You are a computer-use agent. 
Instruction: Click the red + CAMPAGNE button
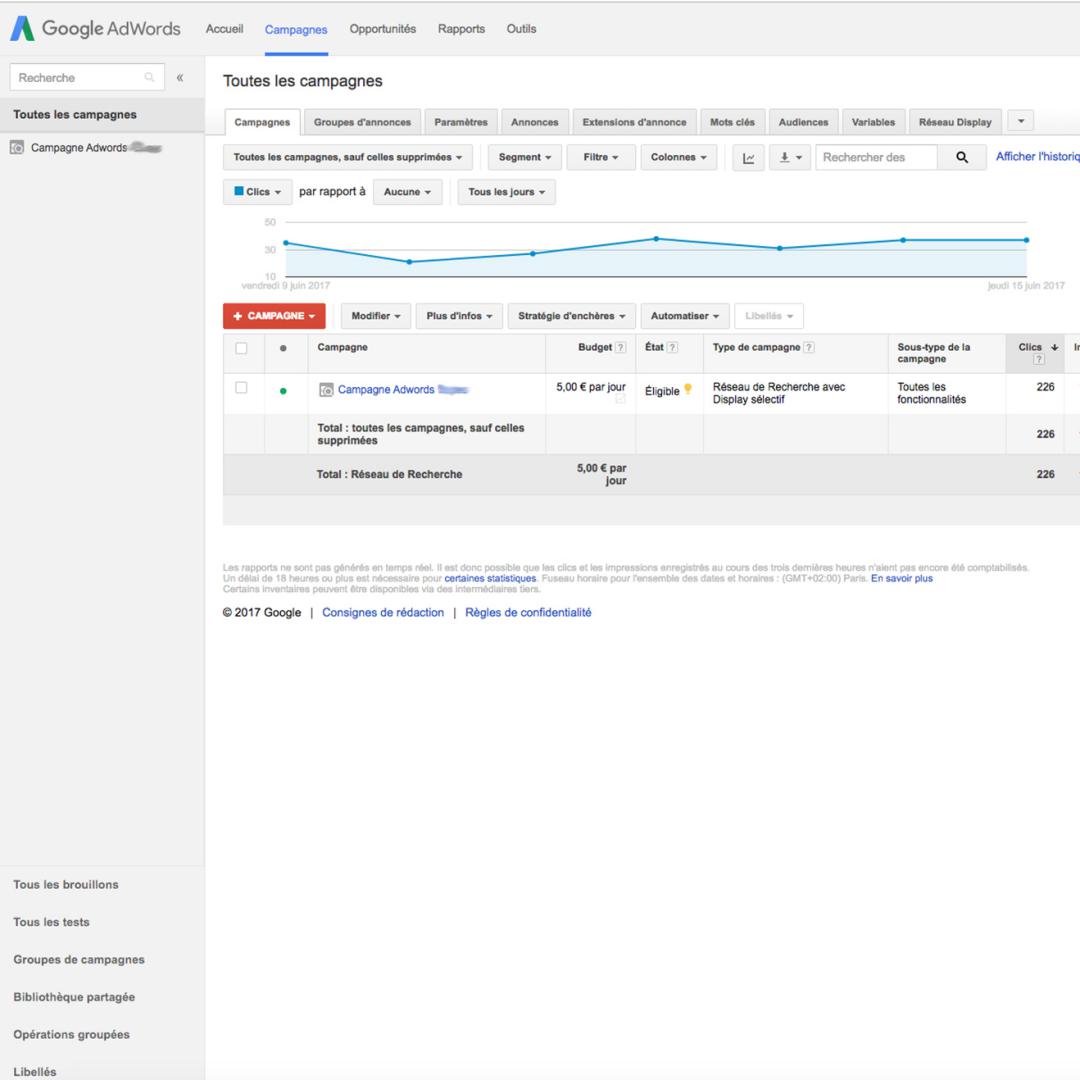coord(274,316)
